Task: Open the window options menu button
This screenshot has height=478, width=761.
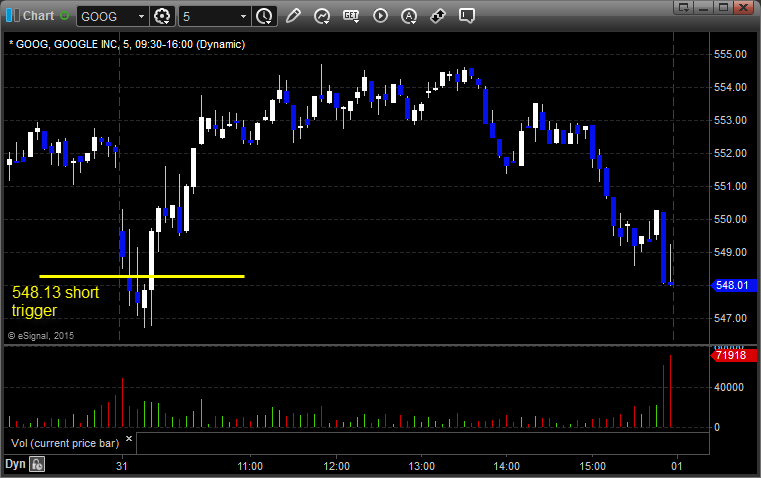Action: (x=684, y=7)
